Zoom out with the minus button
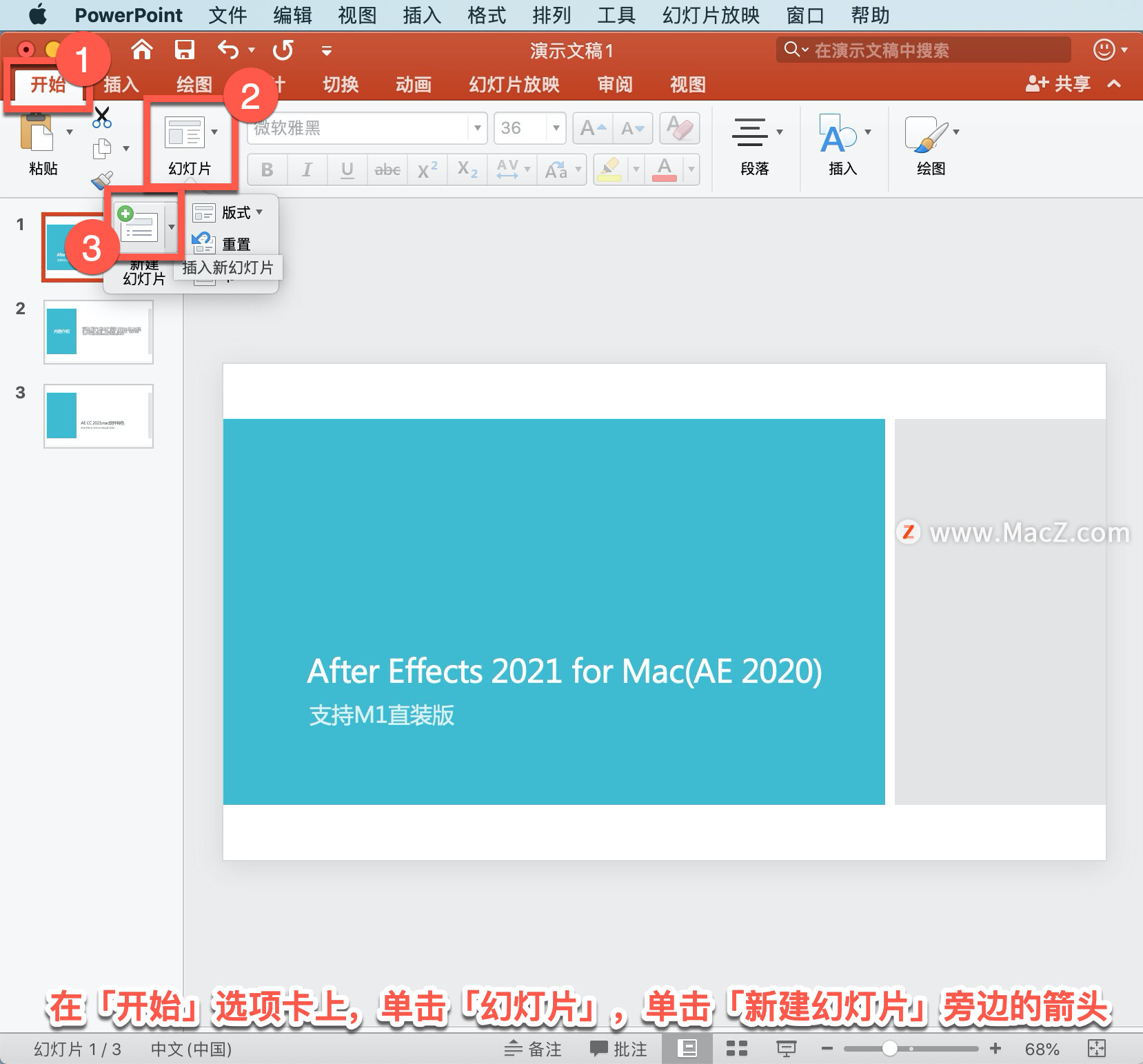This screenshot has width=1143, height=1064. click(827, 1049)
